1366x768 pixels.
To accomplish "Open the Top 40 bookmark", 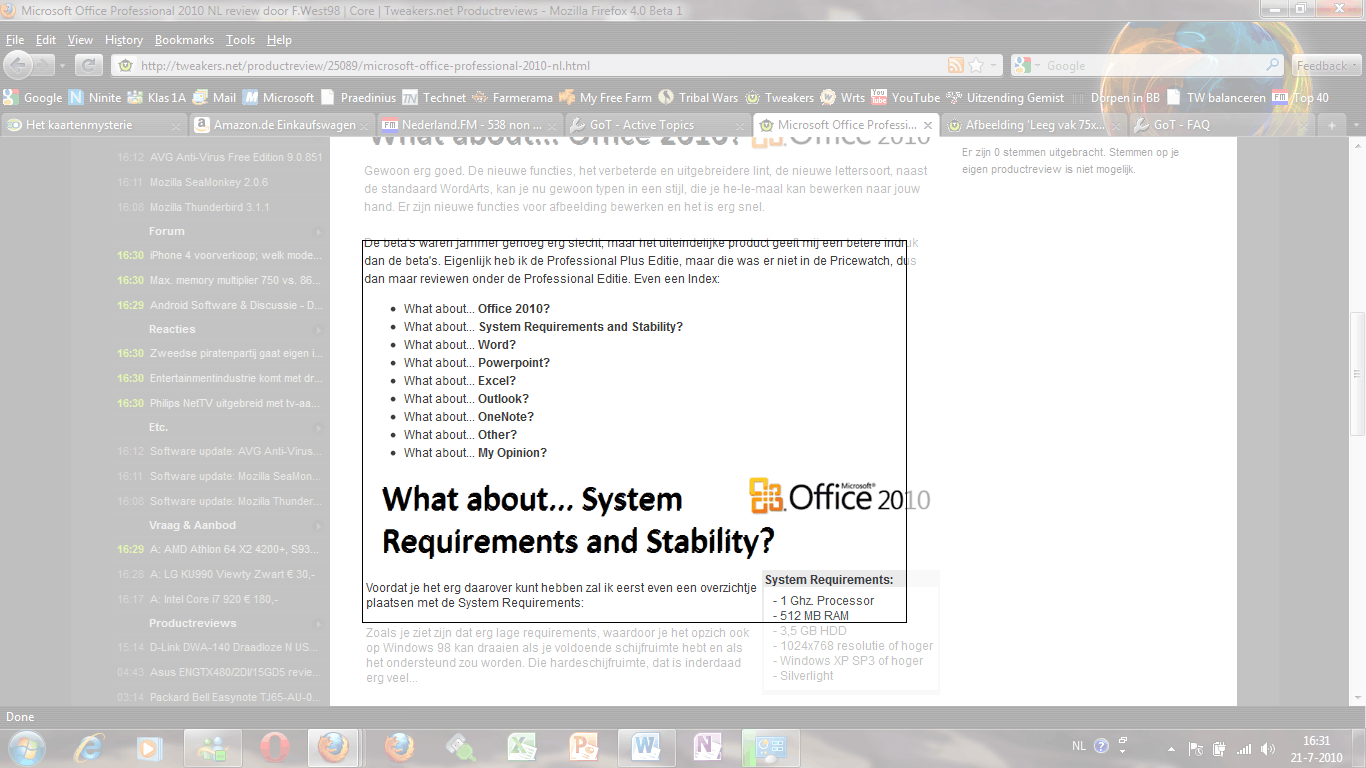I will [1301, 98].
